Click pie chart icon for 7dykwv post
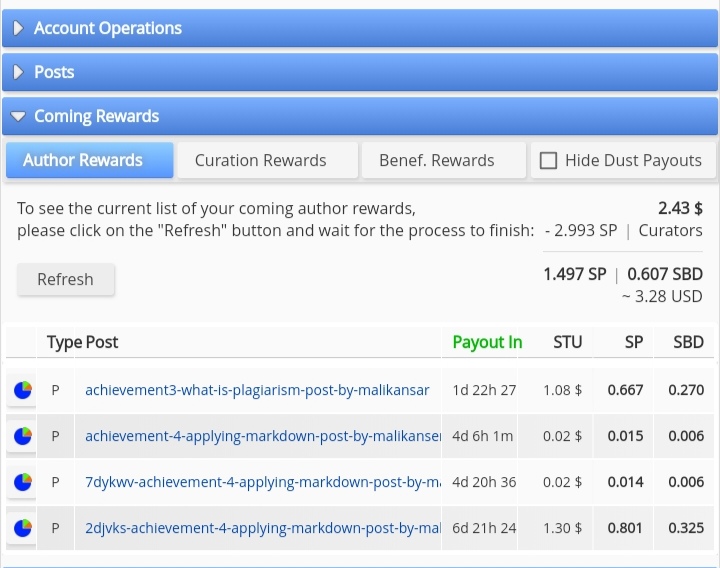 (22, 482)
